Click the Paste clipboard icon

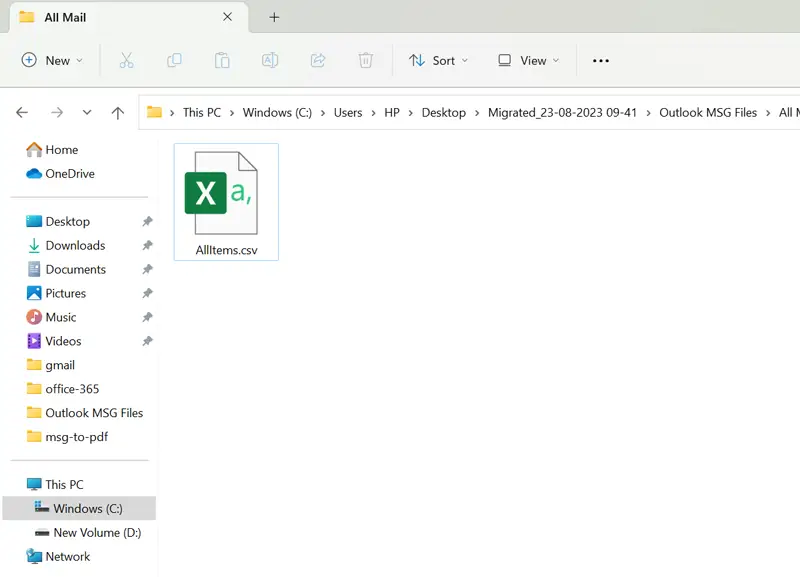point(222,61)
